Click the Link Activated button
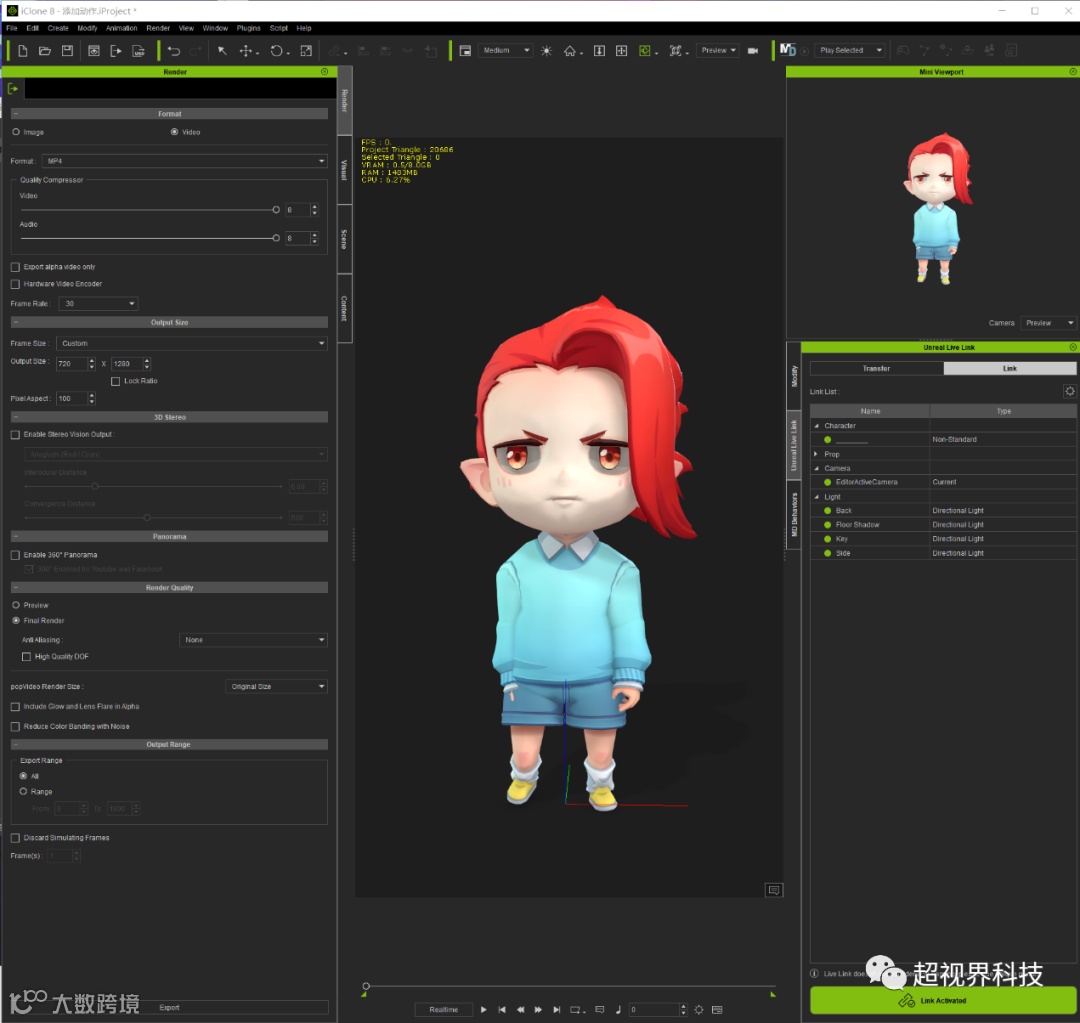Image resolution: width=1080 pixels, height=1023 pixels. [x=943, y=1000]
